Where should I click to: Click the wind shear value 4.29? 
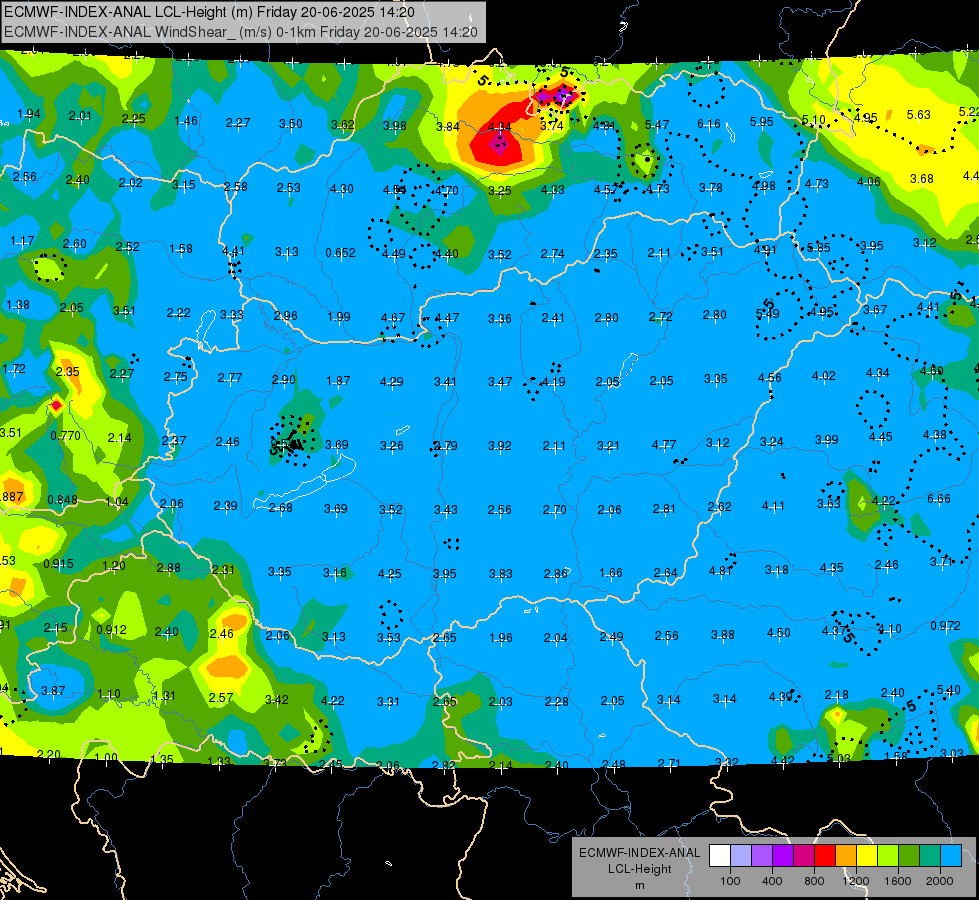point(391,382)
